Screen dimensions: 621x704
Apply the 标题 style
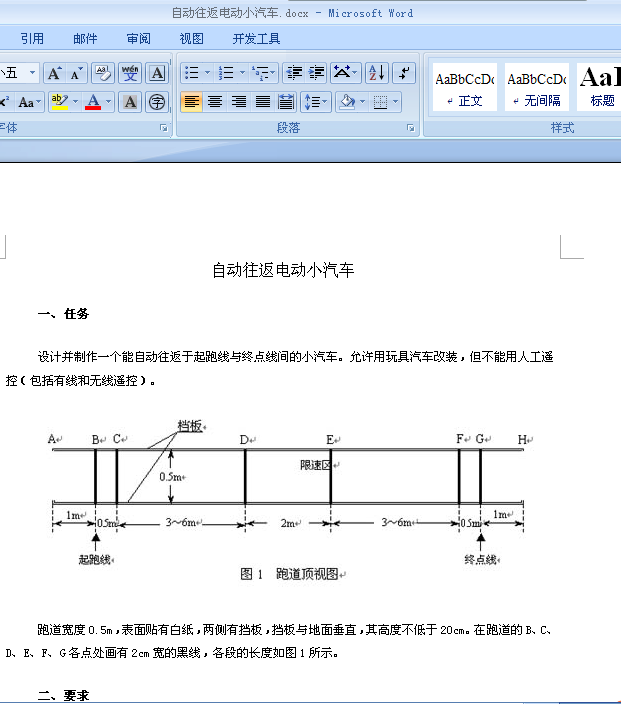(599, 87)
